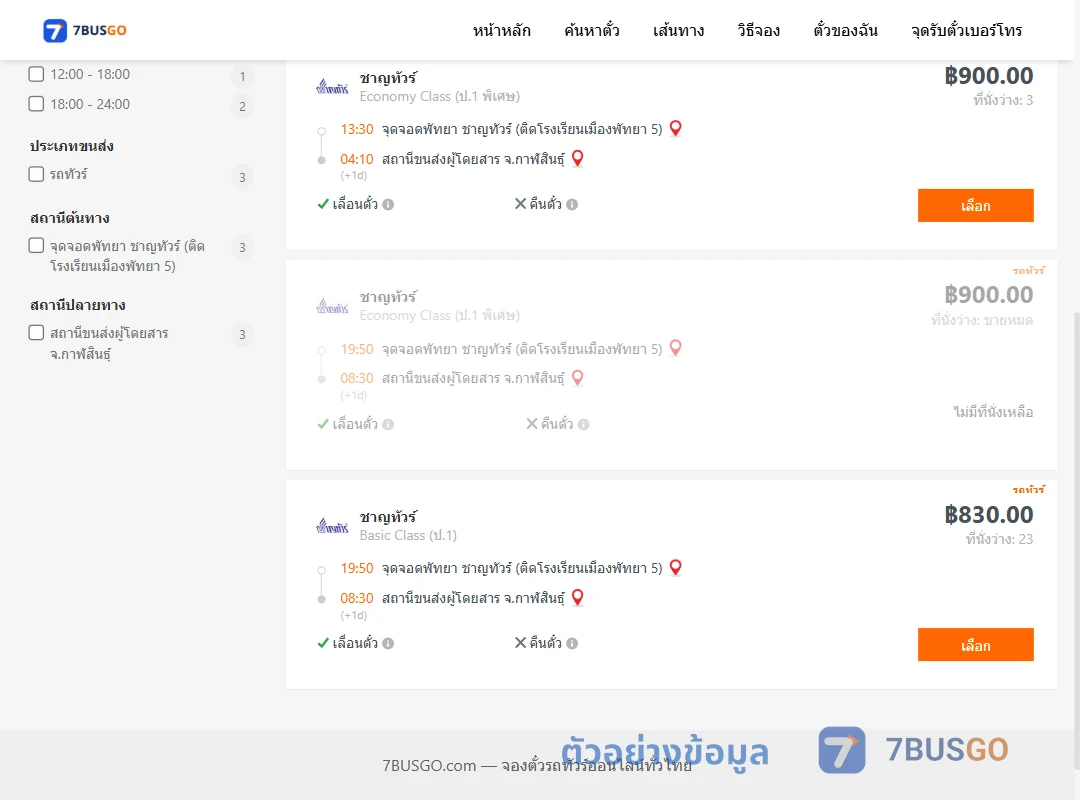Click 'ที่นั่งว่าง: 3' seat count text
Image resolution: width=1080 pixels, height=800 pixels.
(x=1003, y=100)
